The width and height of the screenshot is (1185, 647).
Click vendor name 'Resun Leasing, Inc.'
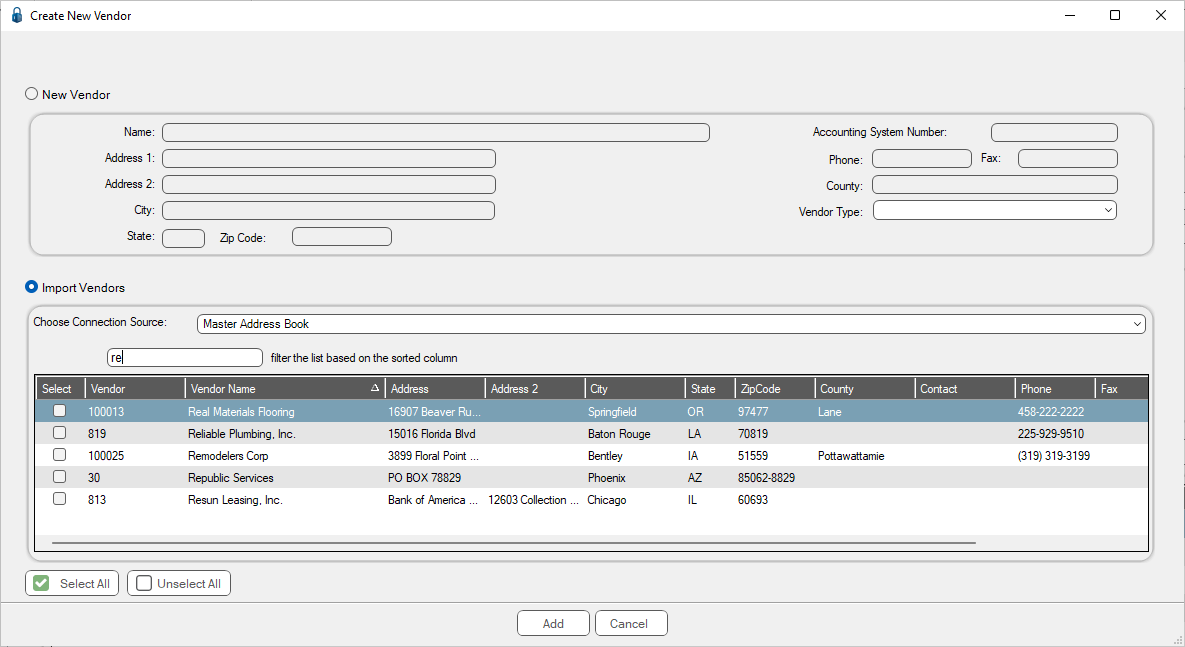pyautogui.click(x=235, y=500)
